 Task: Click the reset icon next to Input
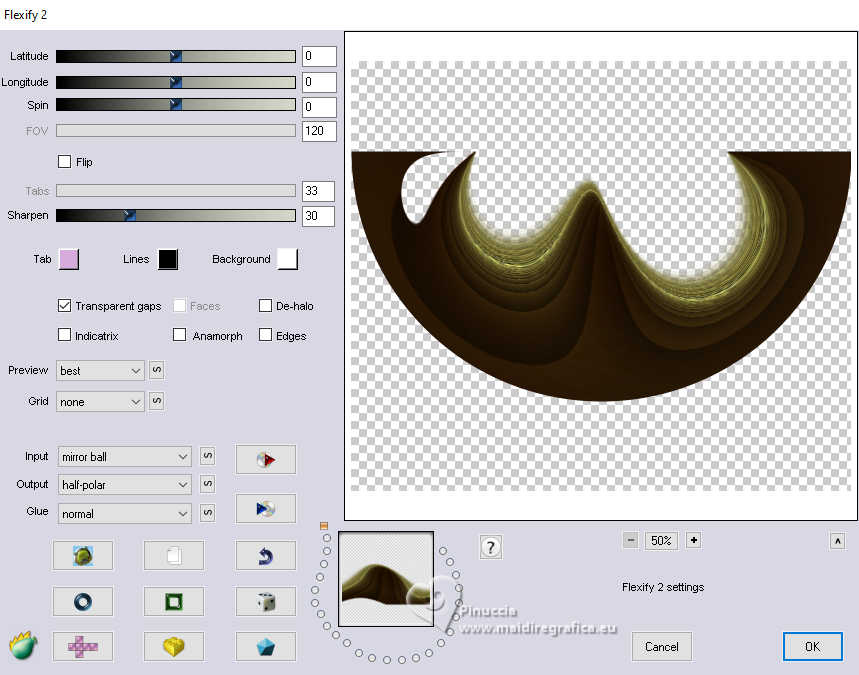(x=208, y=456)
